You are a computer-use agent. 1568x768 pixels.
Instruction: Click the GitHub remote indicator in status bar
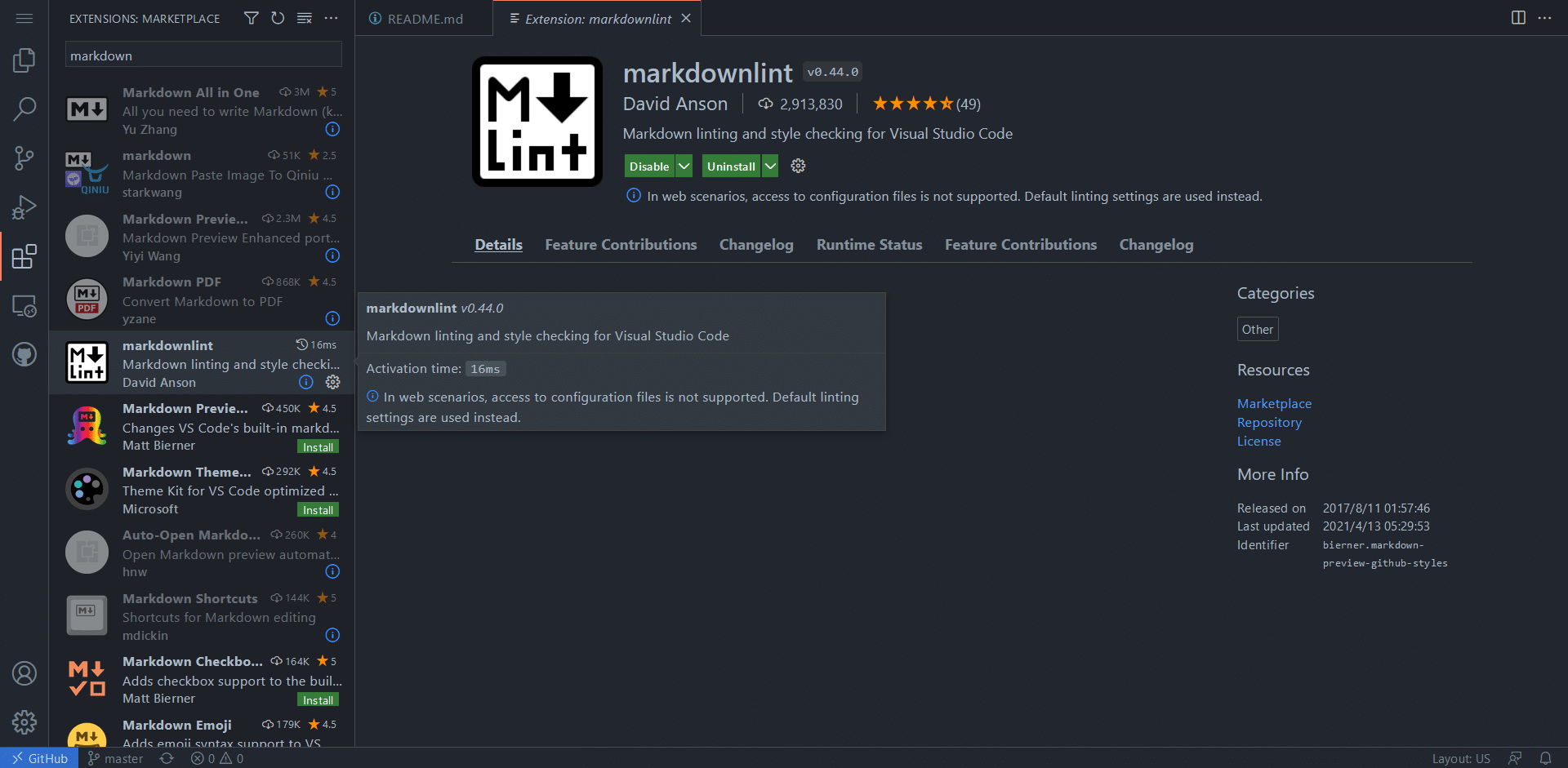39,758
